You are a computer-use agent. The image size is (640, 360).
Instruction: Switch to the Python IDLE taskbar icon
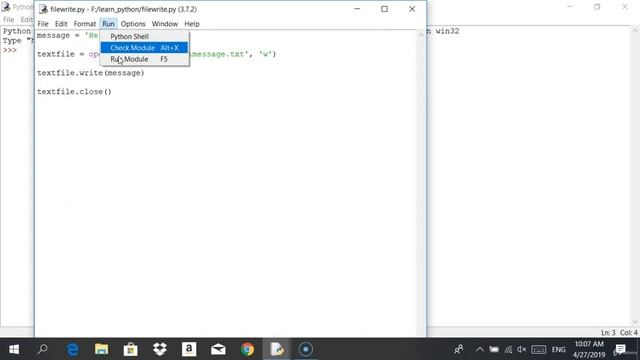point(276,349)
